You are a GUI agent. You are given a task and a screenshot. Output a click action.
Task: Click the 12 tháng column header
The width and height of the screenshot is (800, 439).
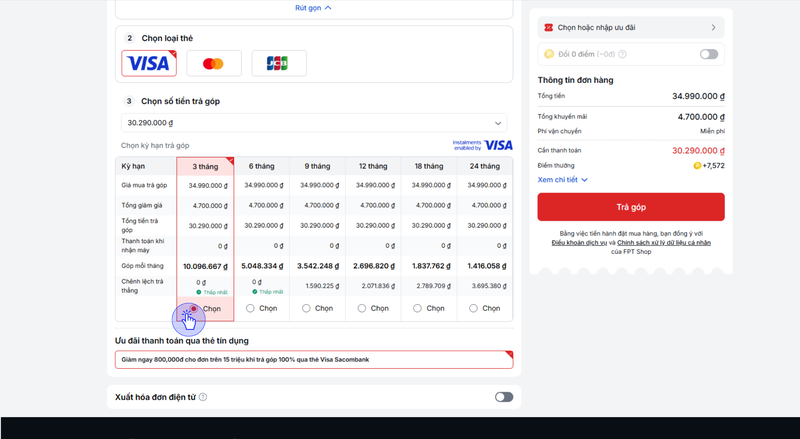click(373, 166)
